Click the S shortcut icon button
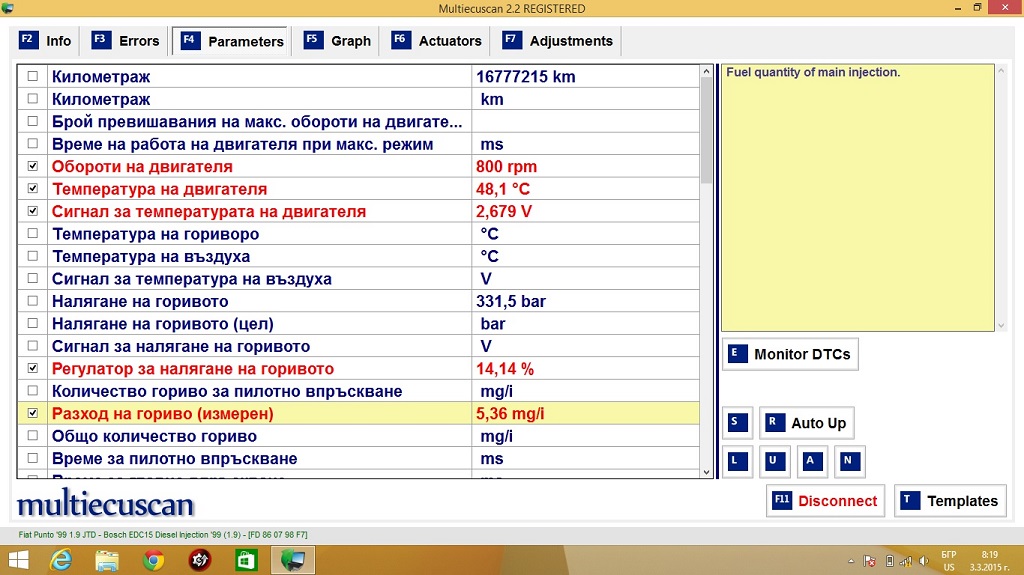The width and height of the screenshot is (1024, 575). point(738,423)
